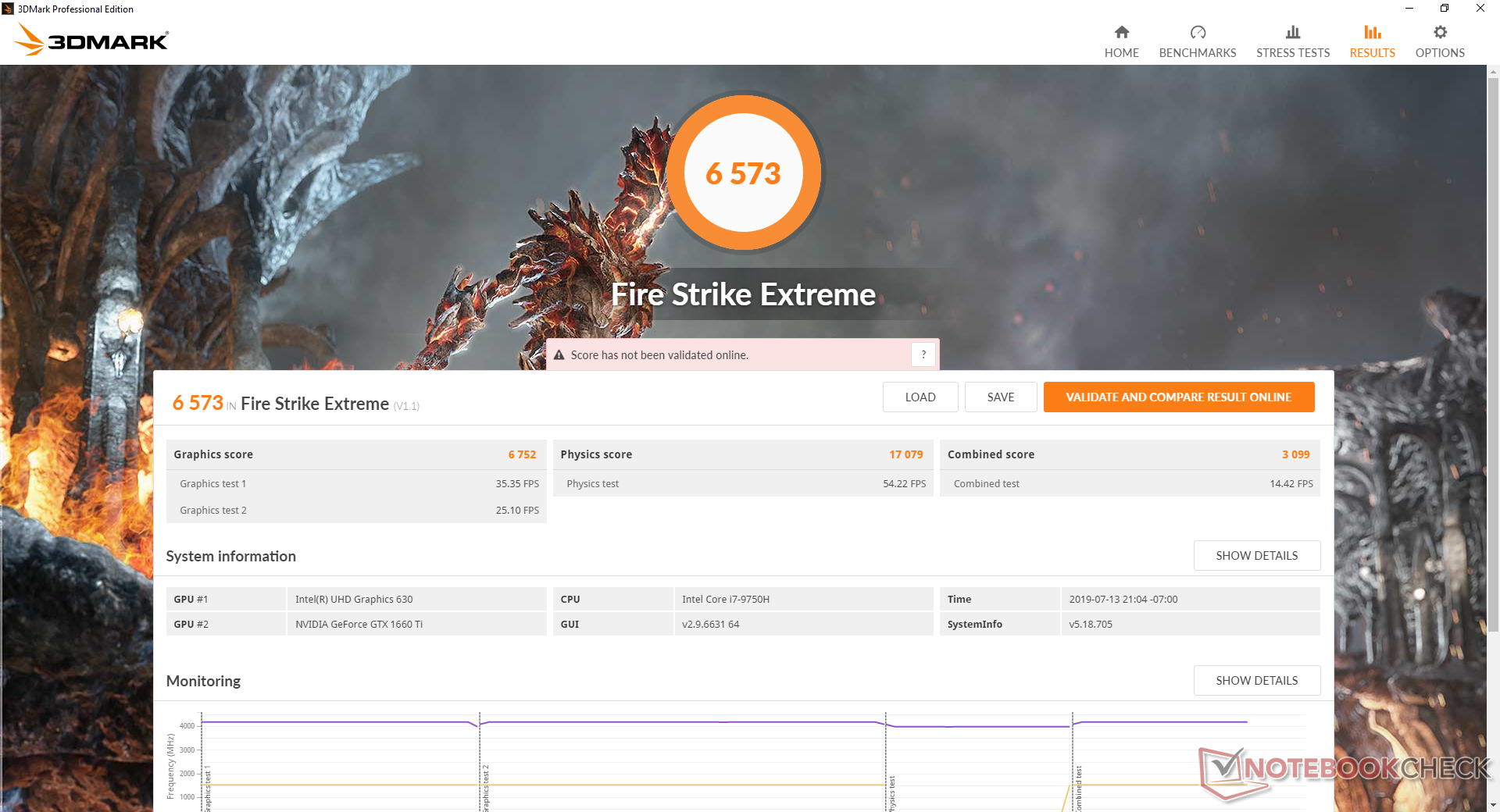Click the Physics score value 17 079
The height and width of the screenshot is (812, 1500).
905,454
